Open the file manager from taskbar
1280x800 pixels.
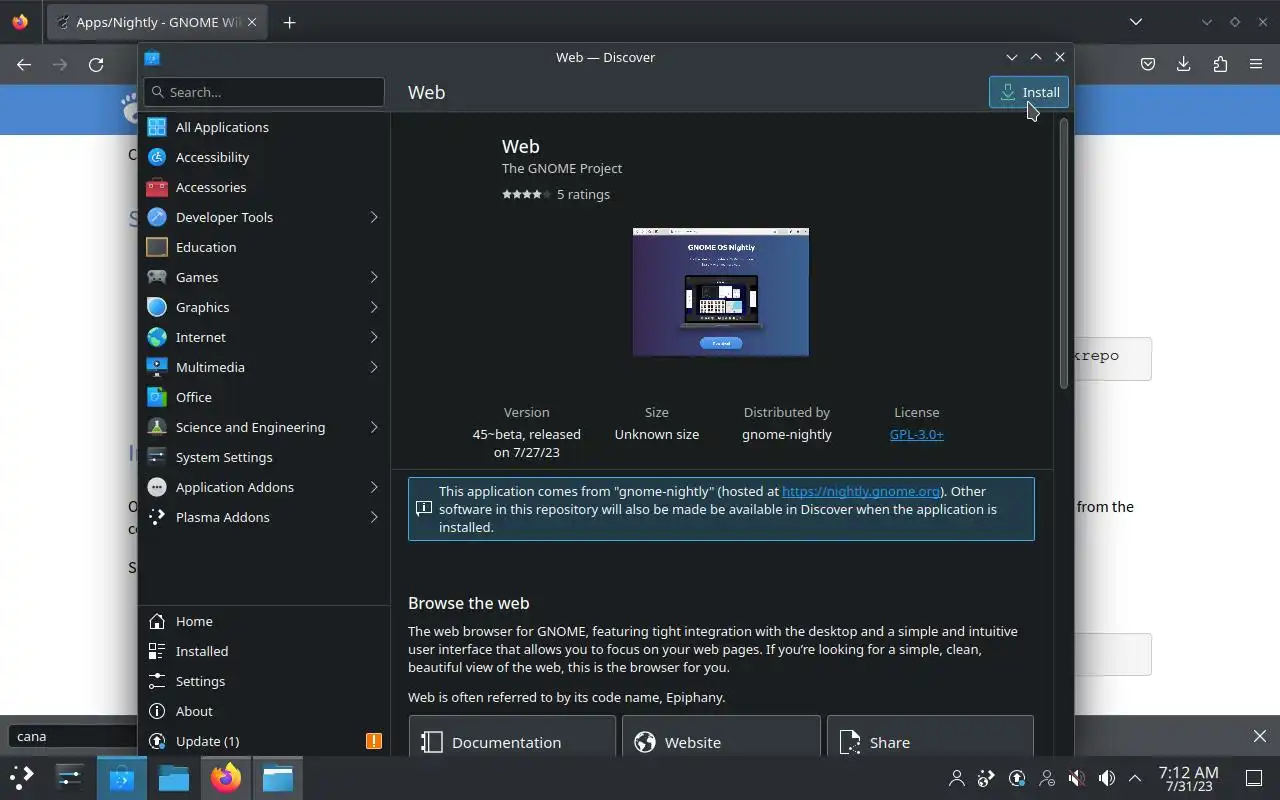point(174,777)
